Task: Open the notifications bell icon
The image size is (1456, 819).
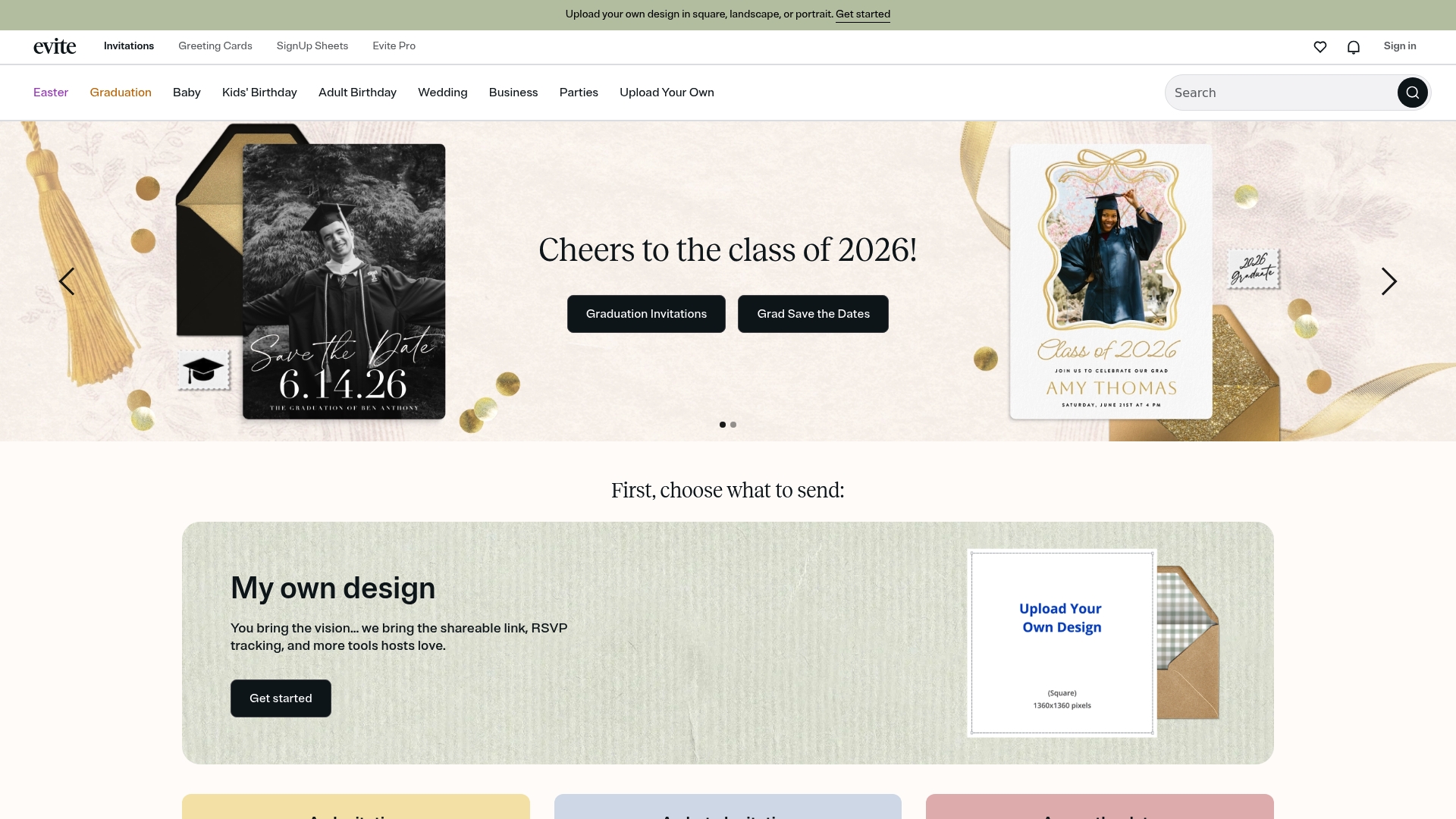Action: (1354, 46)
